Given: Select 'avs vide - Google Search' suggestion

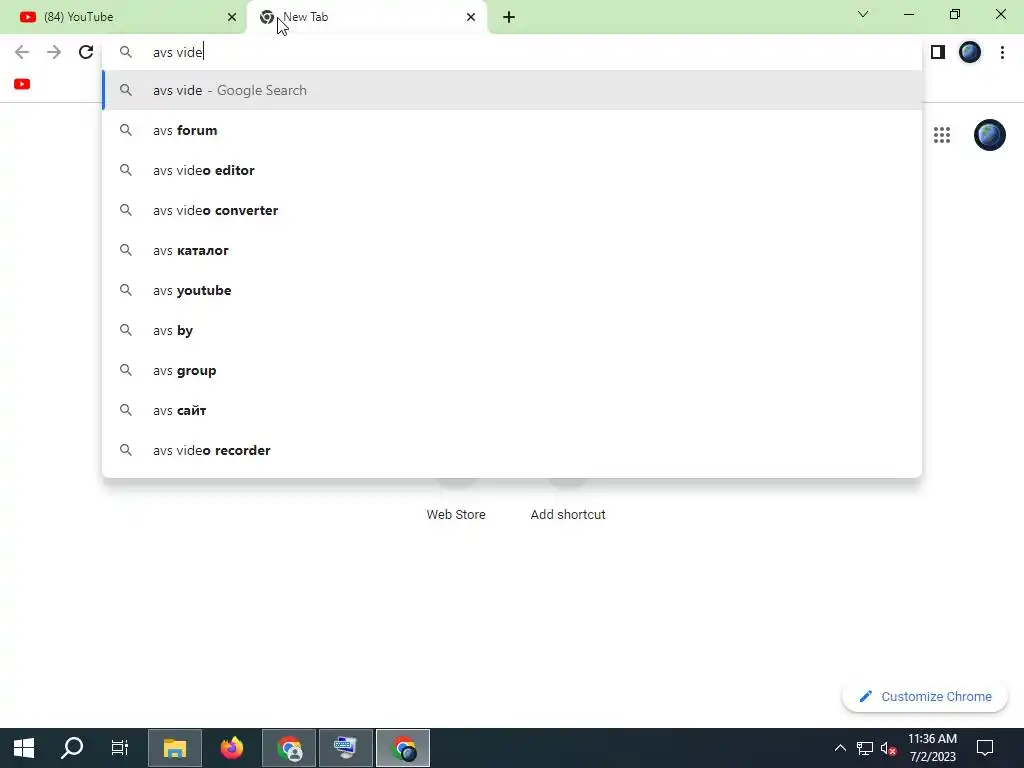Looking at the screenshot, I should (512, 90).
